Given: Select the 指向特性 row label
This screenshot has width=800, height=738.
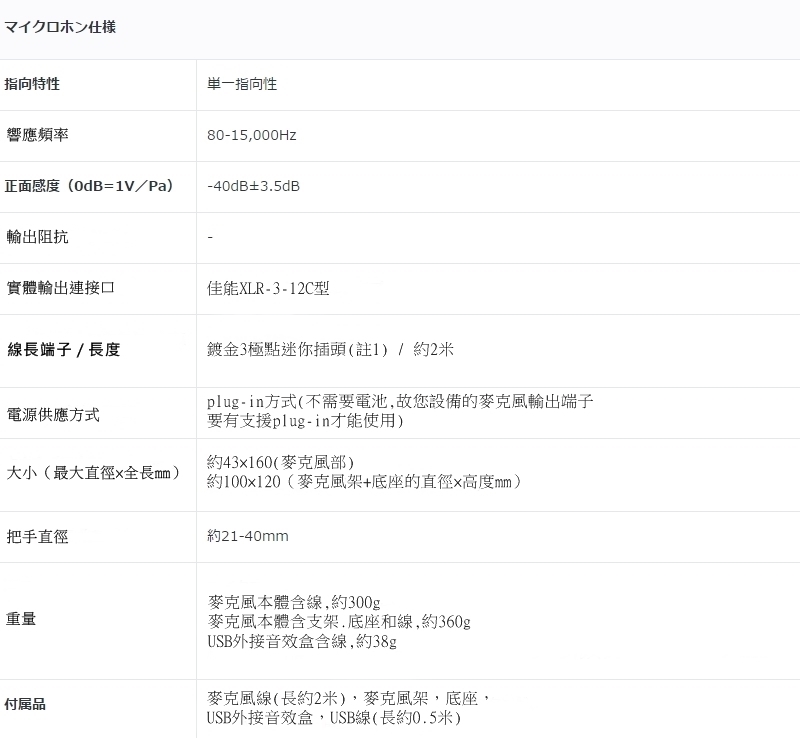Looking at the screenshot, I should point(33,84).
